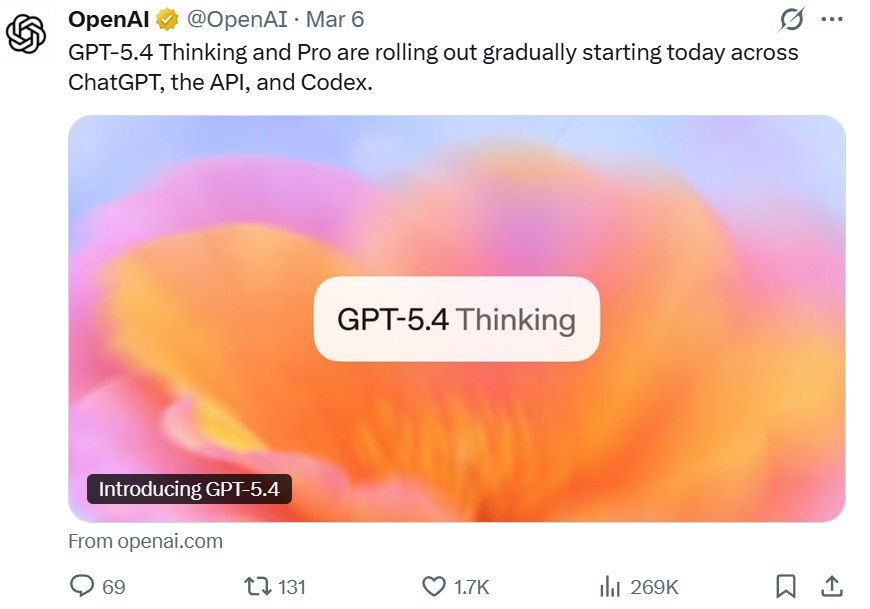Click the 'Introducing GPT-5.4' caption label
Image resolution: width=870 pixels, height=609 pixels.
click(189, 489)
